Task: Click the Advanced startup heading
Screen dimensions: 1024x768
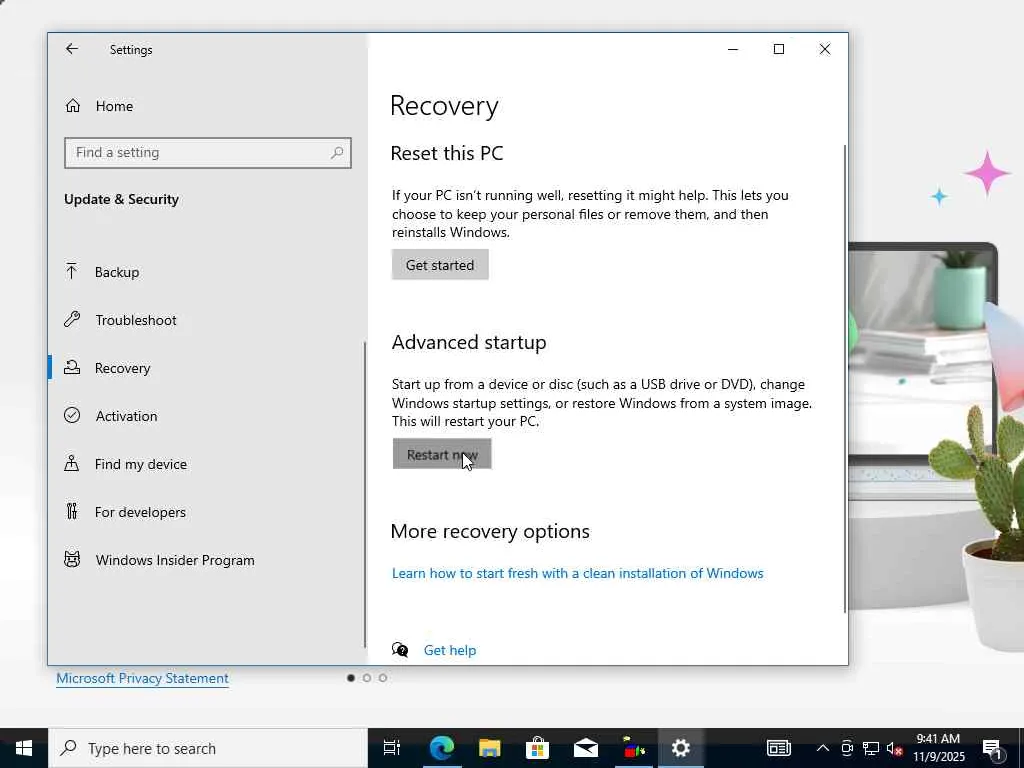Action: 469,342
